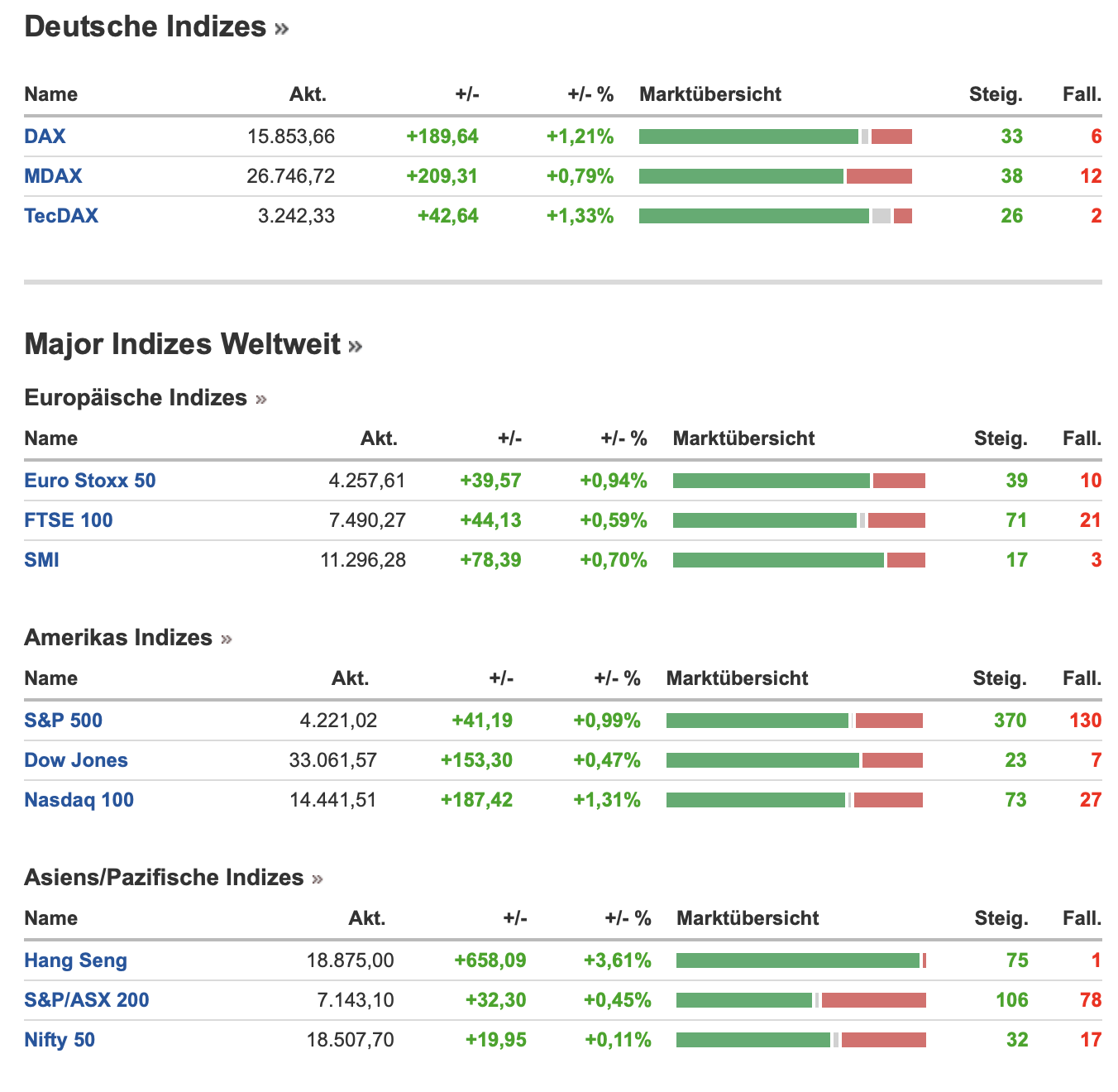Open the SMI index details
This screenshot has height=1092, width=1118.
point(41,560)
